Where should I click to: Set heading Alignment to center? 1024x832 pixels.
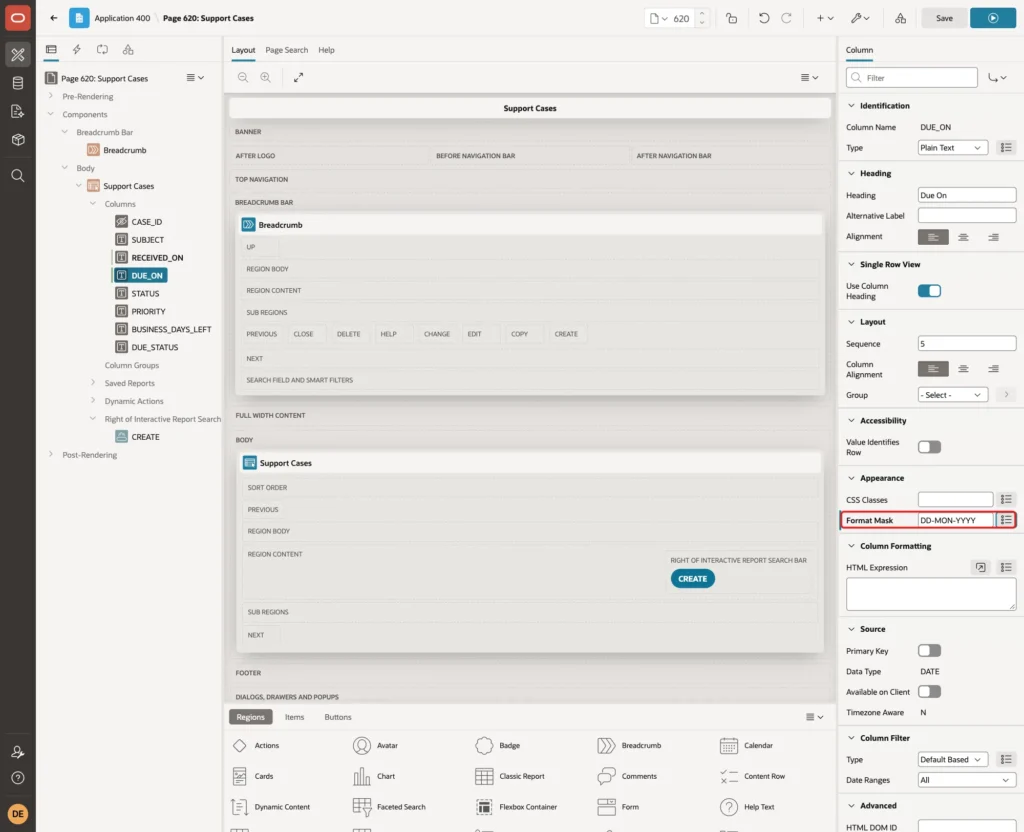coord(963,237)
